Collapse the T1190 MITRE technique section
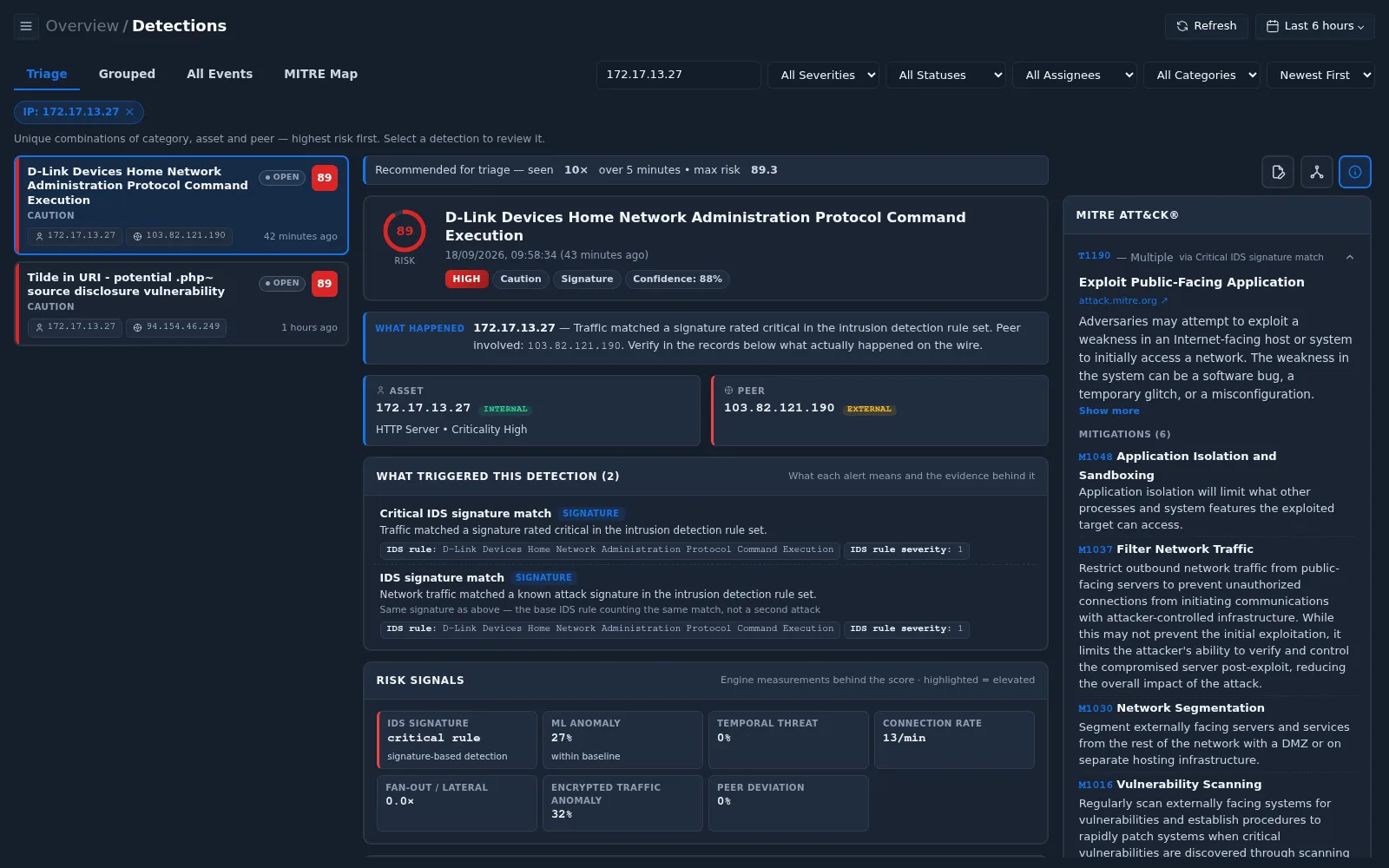 click(x=1350, y=258)
